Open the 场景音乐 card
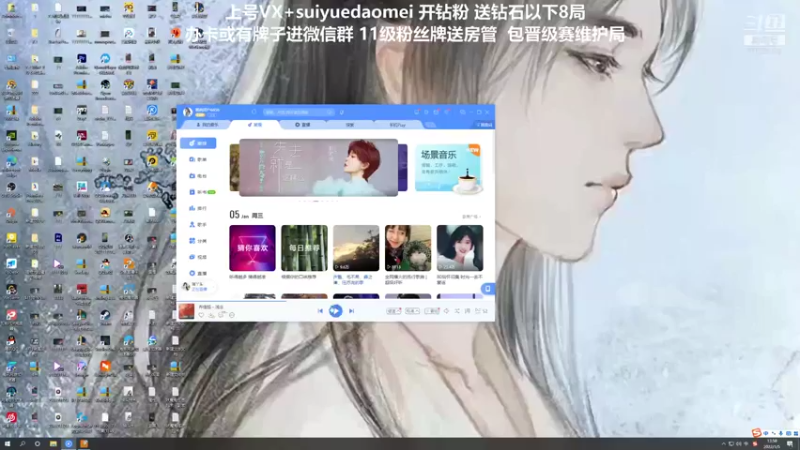Image resolution: width=800 pixels, height=450 pixels. 447,168
